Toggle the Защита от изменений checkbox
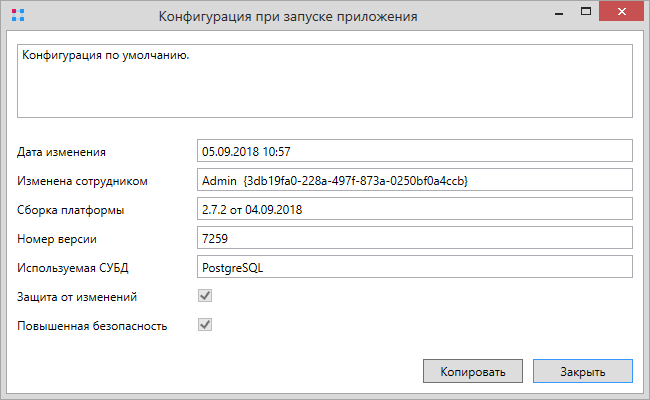 [x=205, y=296]
